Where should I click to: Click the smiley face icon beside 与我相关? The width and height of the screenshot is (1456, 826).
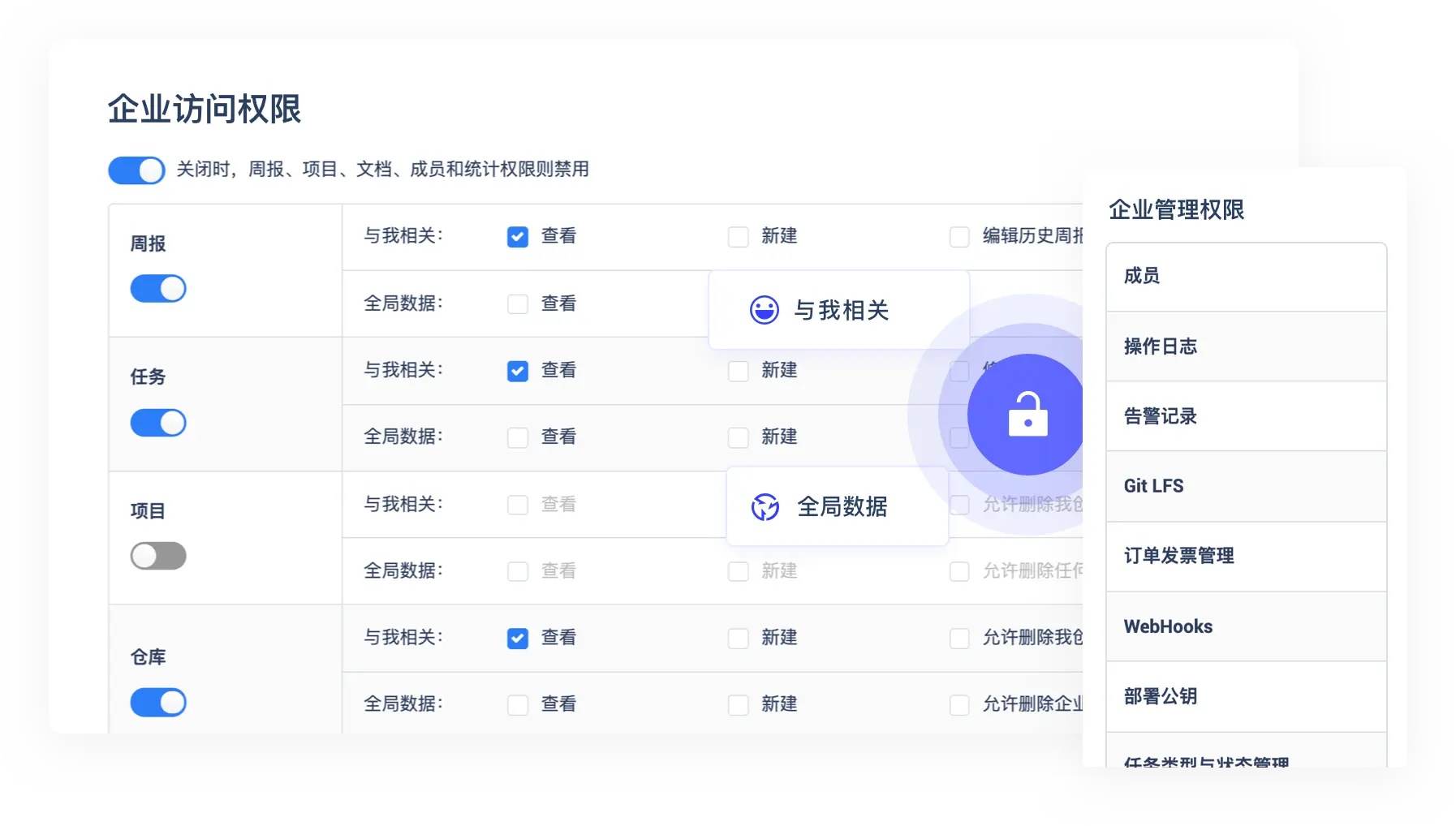pyautogui.click(x=764, y=310)
